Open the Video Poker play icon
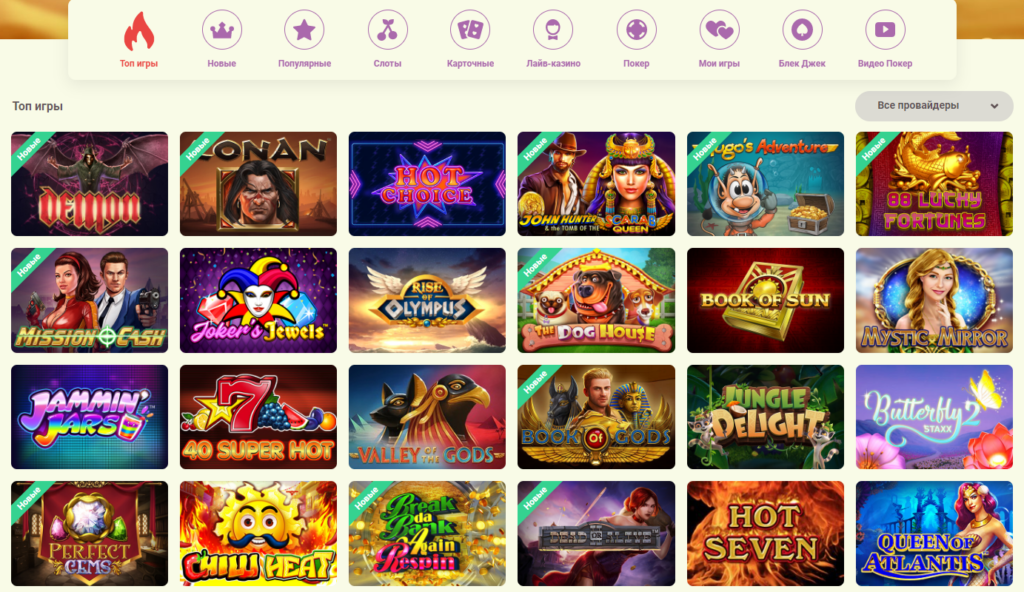The height and width of the screenshot is (592, 1024). pyautogui.click(x=885, y=29)
